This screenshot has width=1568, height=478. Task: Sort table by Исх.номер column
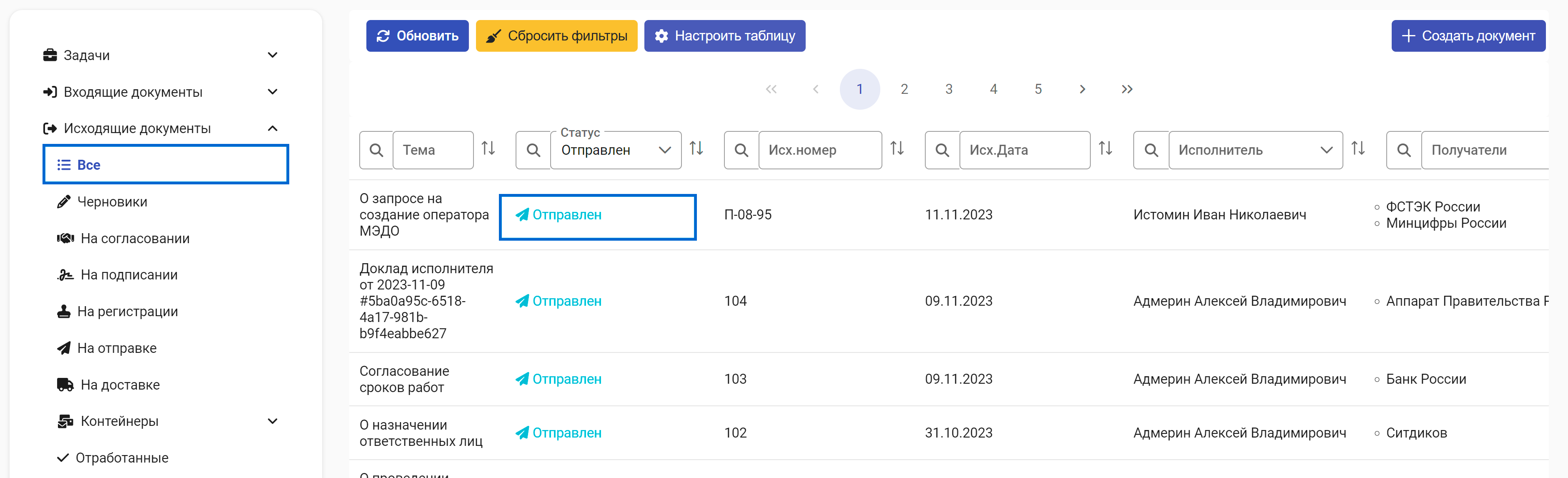coord(897,148)
